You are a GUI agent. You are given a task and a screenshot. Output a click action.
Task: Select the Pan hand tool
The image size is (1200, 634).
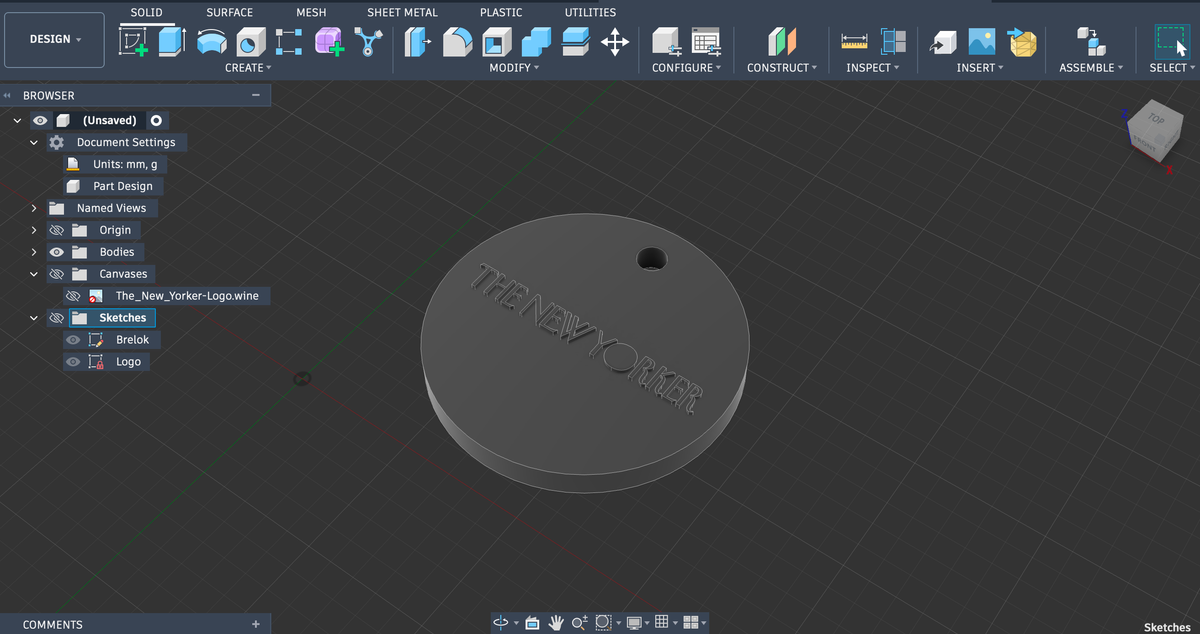[557, 623]
